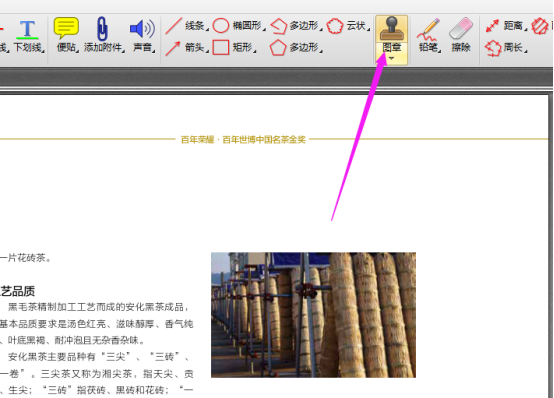Click the 添加附件 paperclip attachment tool
The width and height of the screenshot is (554, 398).
pyautogui.click(x=104, y=36)
